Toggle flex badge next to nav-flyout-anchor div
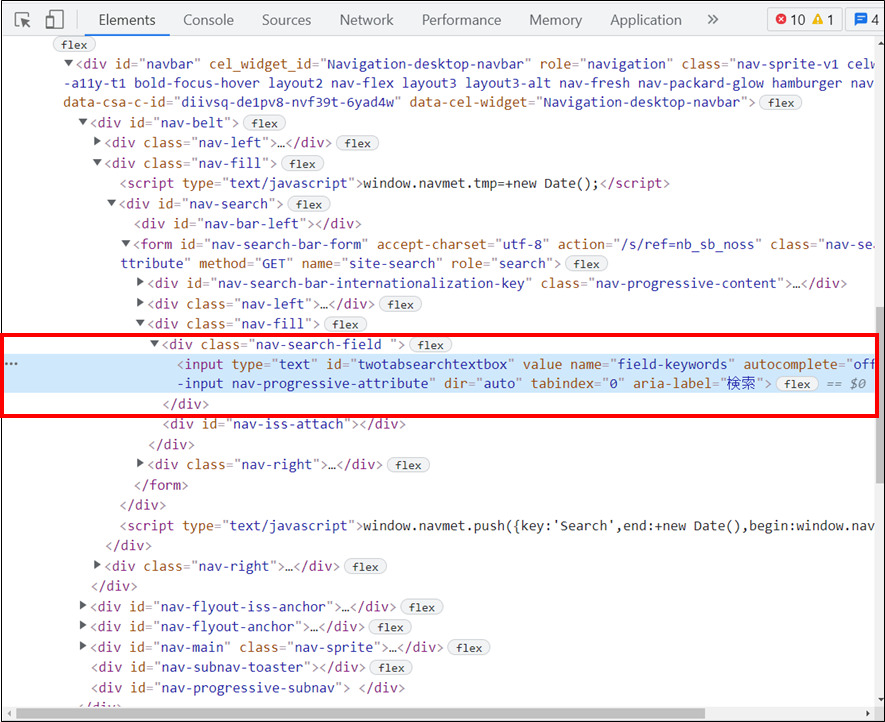 [x=390, y=627]
